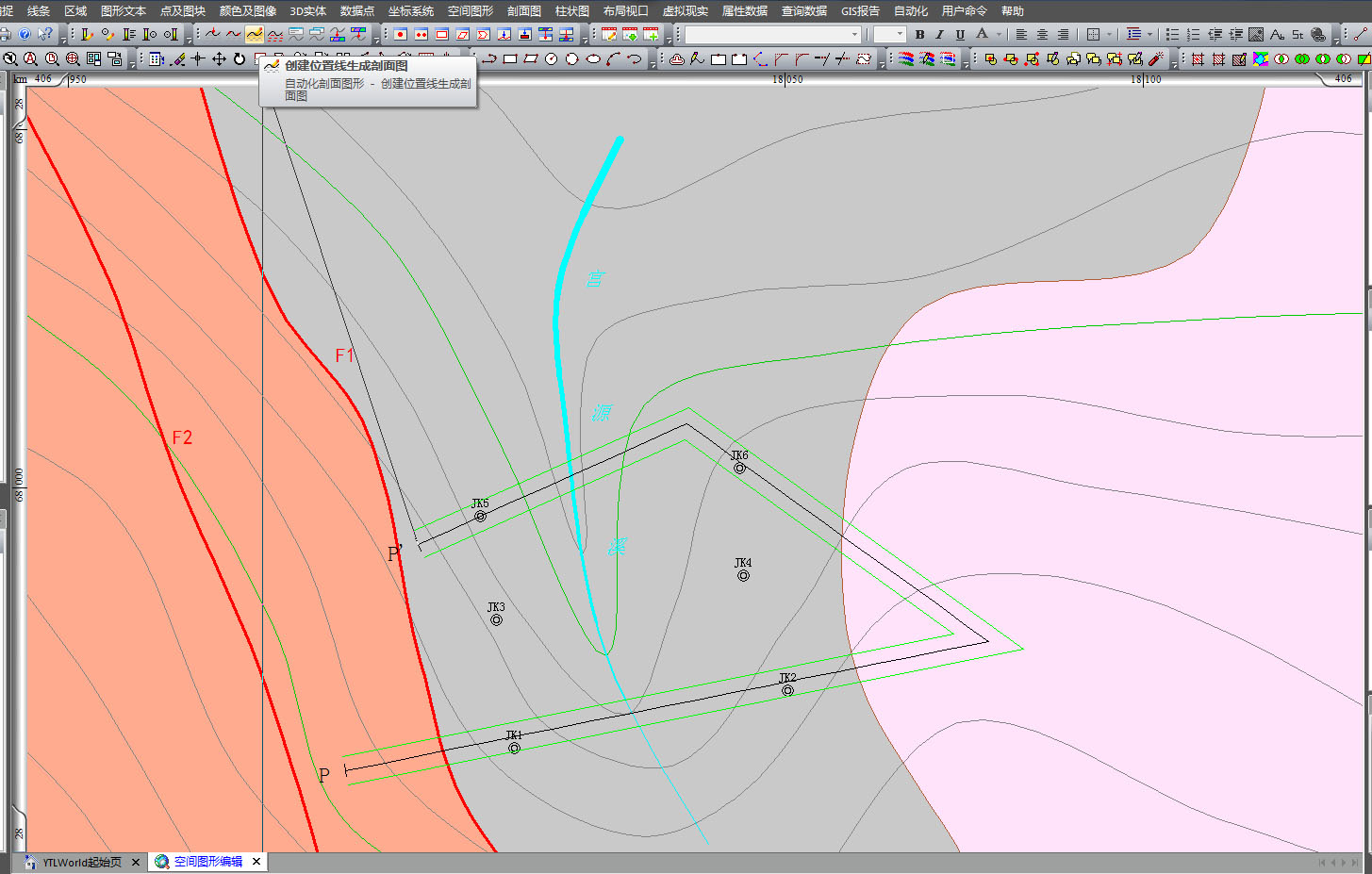
Task: Open the font size combo box
Action: 889,34
